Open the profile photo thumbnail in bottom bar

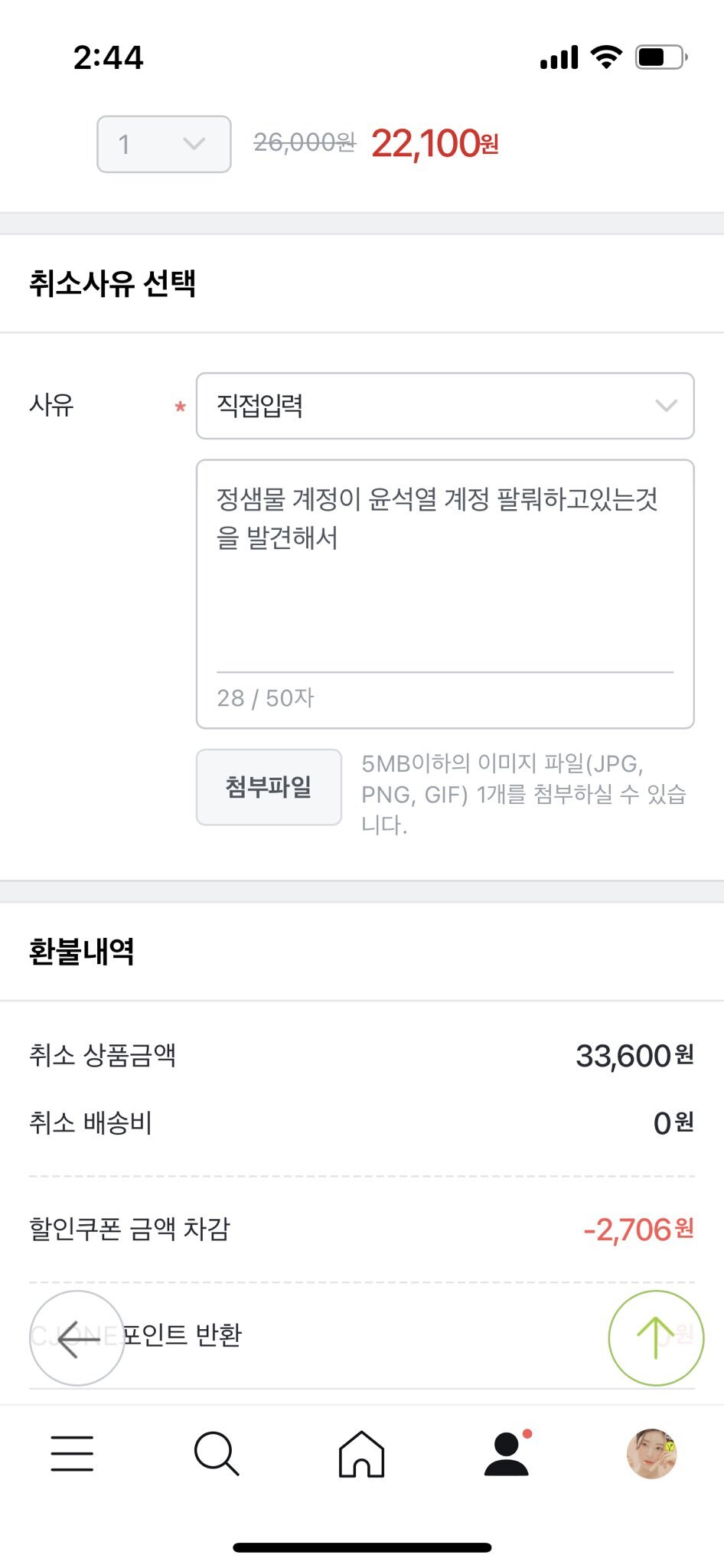(x=651, y=1453)
